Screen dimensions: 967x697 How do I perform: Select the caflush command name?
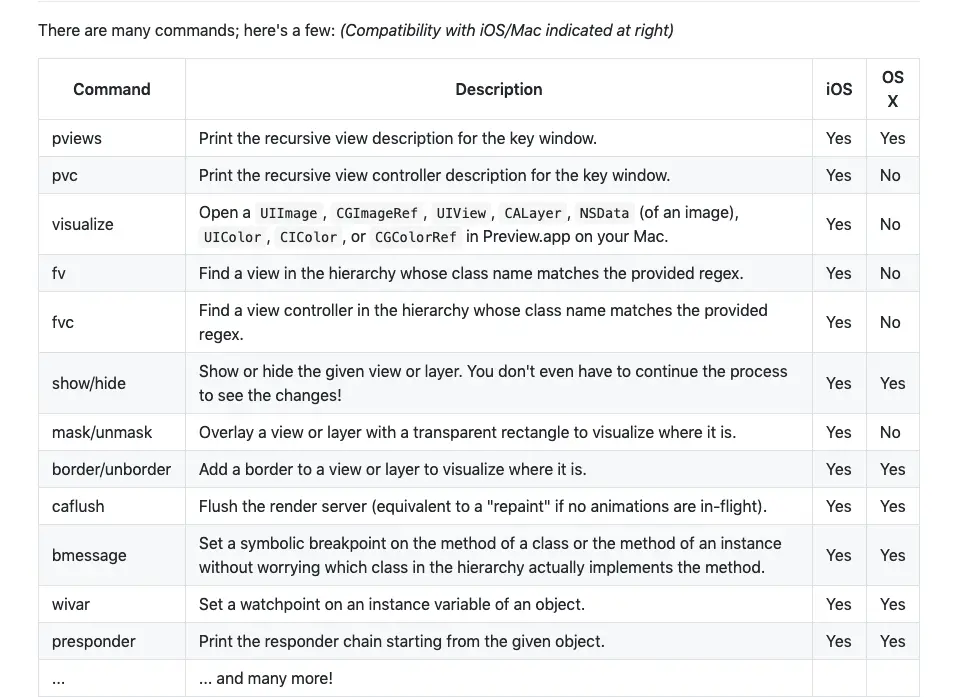coord(78,506)
